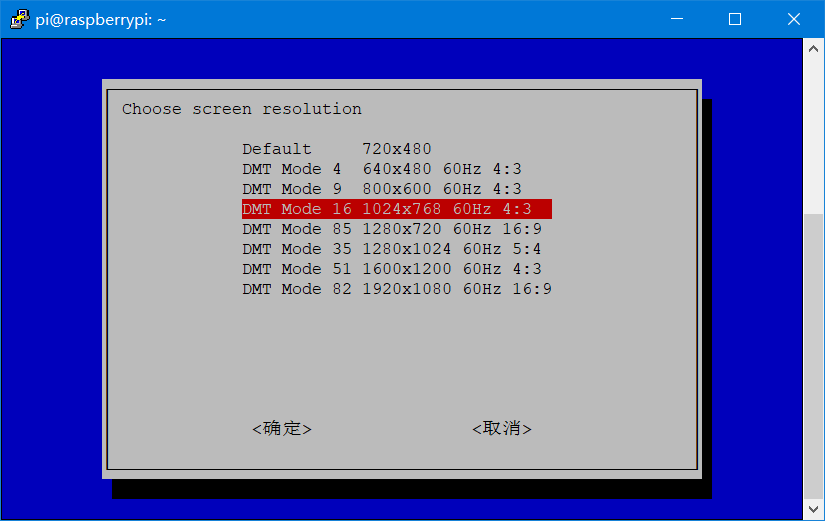The height and width of the screenshot is (521, 825).
Task: Close the pi@raspberrypi terminal window
Action: [x=794, y=19]
